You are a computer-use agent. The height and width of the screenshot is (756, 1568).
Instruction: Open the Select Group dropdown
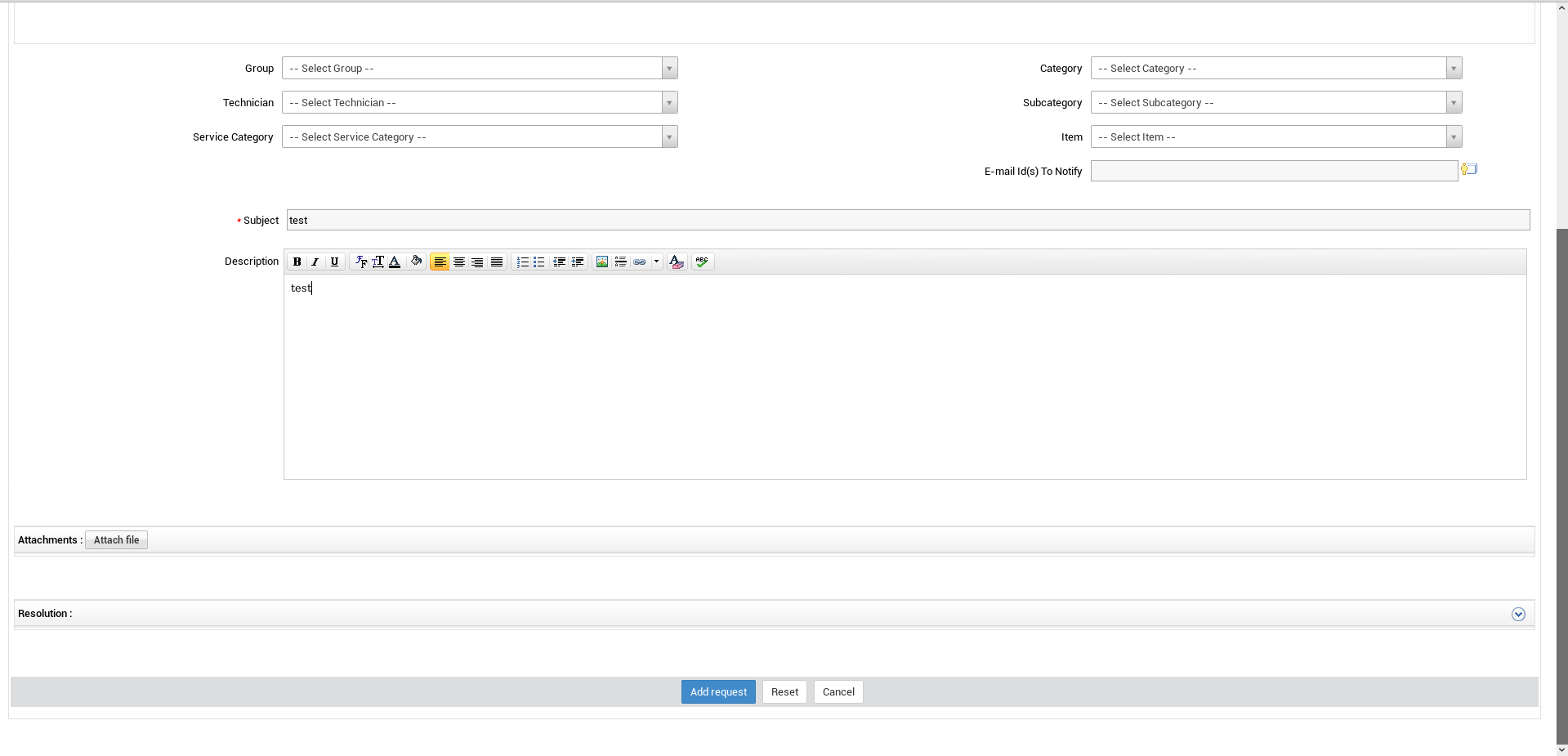(480, 69)
